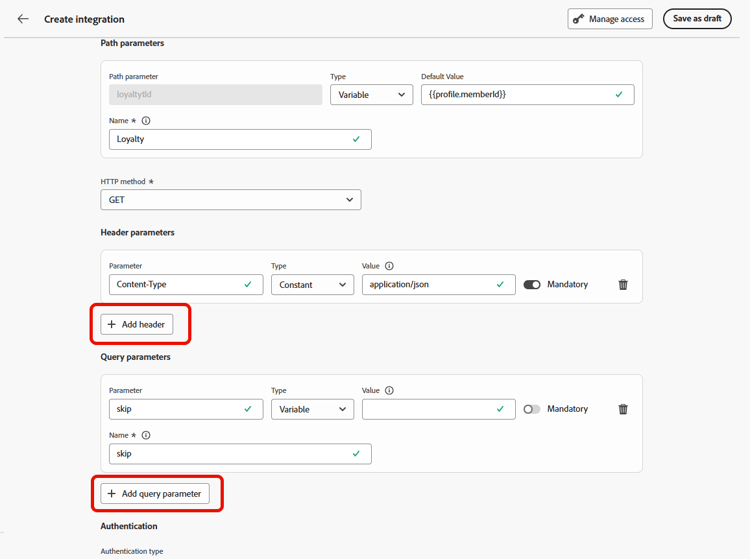The width and height of the screenshot is (750, 559).
Task: Click the Add header button
Action: (x=137, y=324)
